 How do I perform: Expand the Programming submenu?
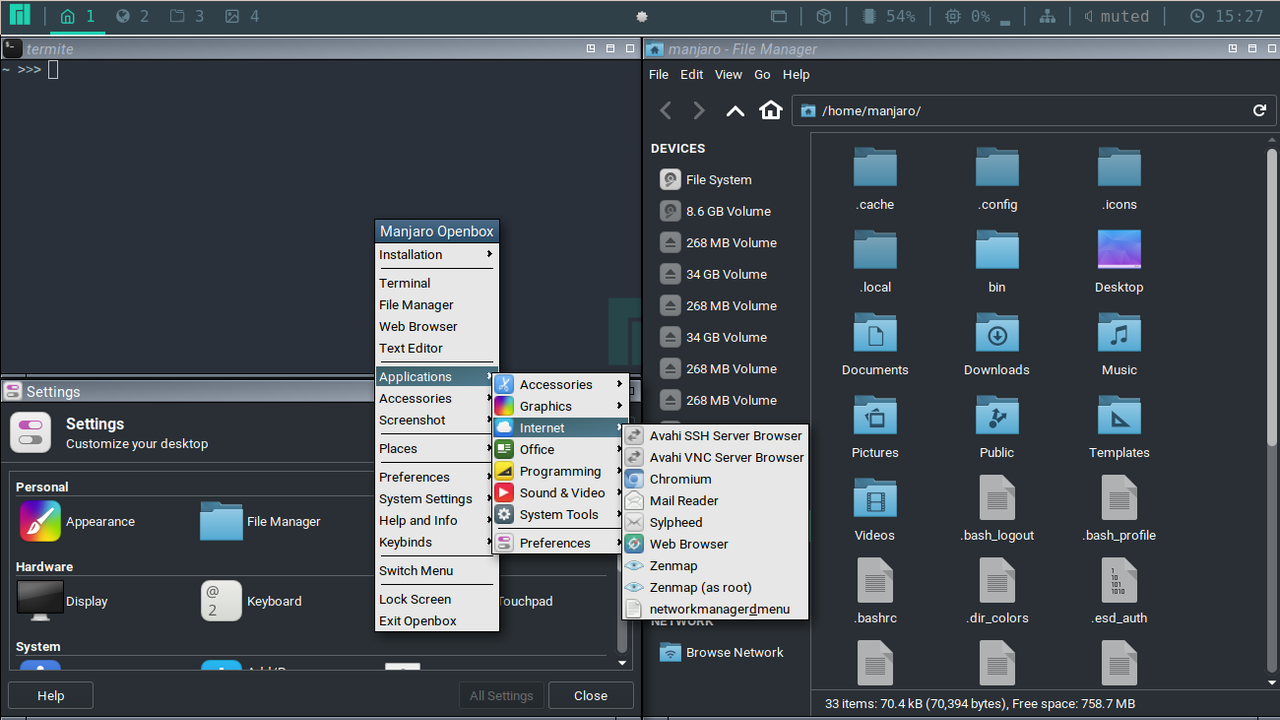(x=560, y=471)
